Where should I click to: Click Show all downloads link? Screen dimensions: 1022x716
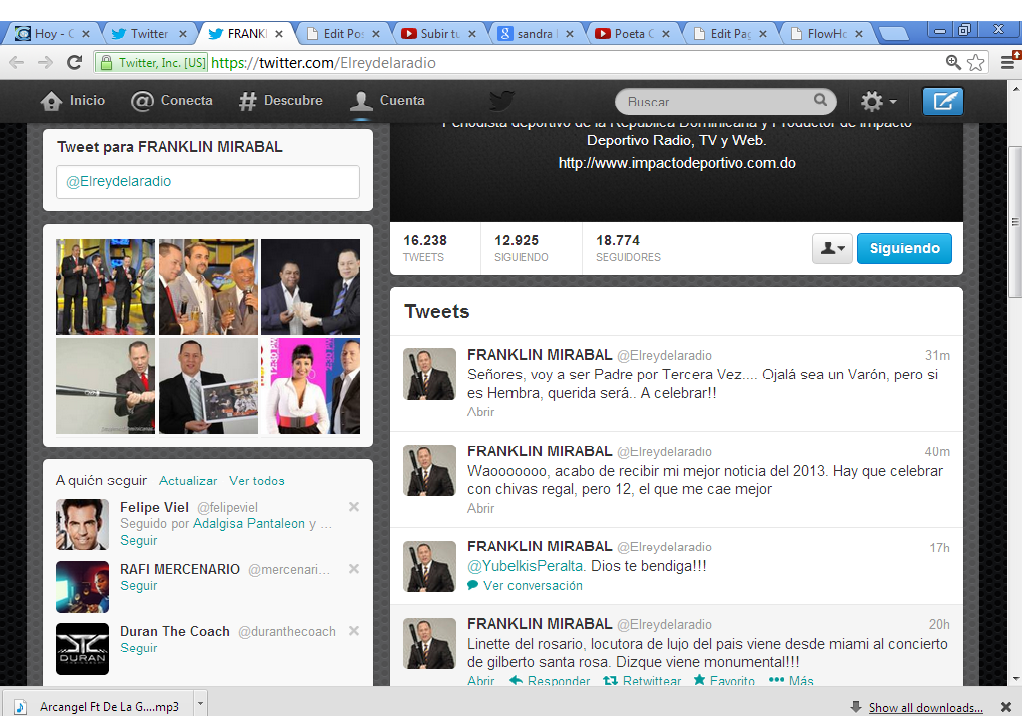click(926, 708)
